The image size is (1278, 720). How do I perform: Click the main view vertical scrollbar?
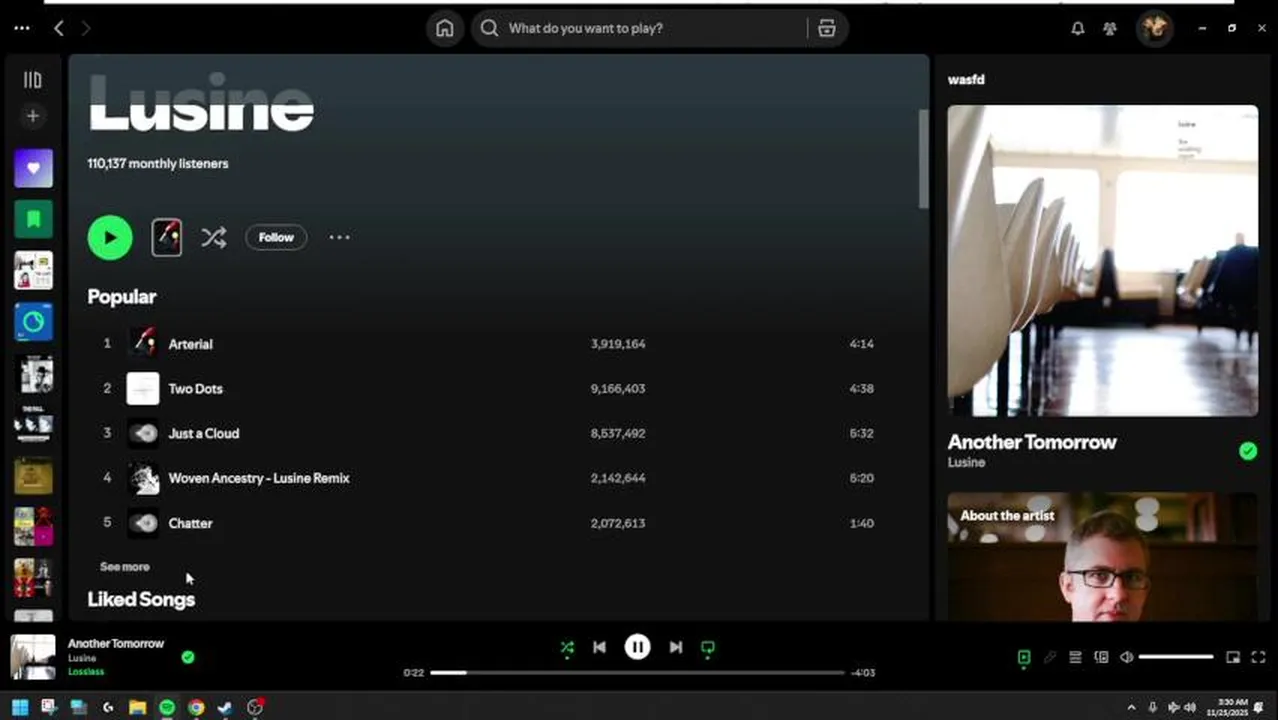(x=923, y=160)
